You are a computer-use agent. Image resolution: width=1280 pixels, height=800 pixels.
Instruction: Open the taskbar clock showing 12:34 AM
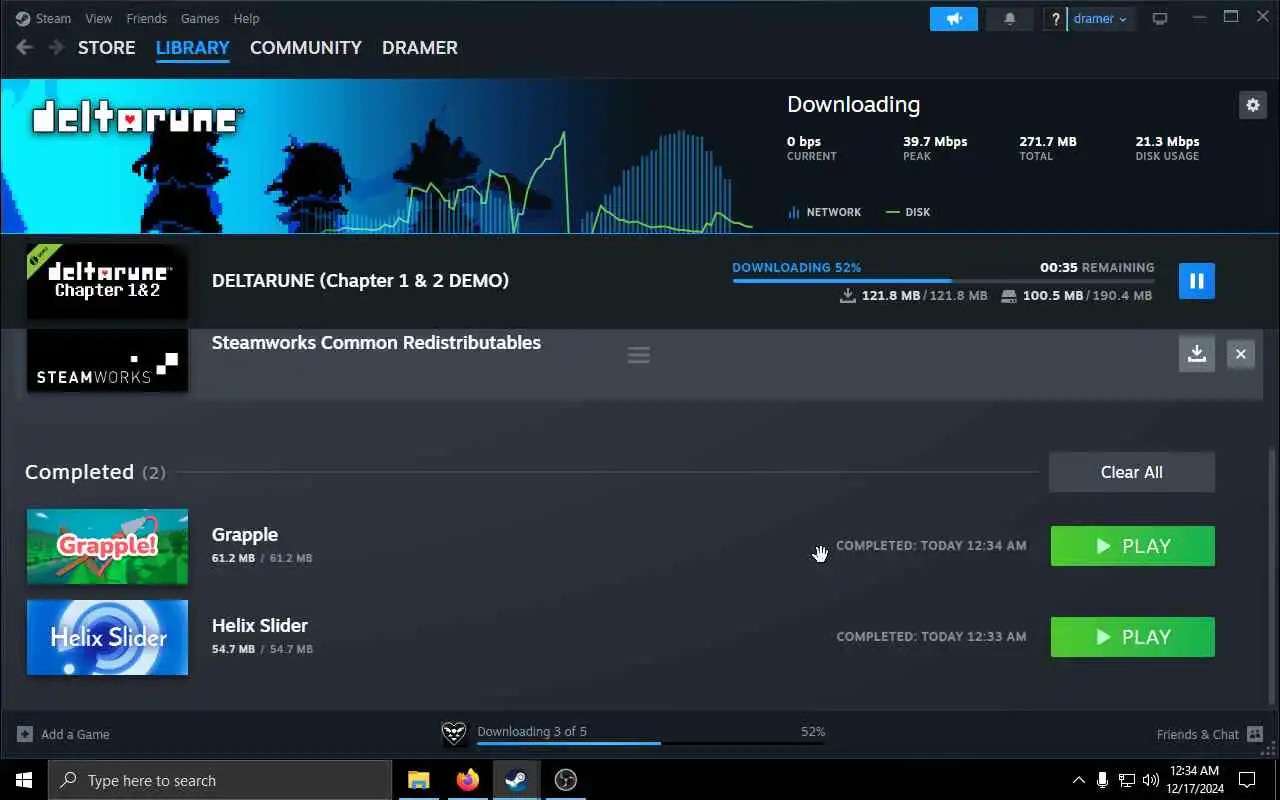pyautogui.click(x=1194, y=780)
